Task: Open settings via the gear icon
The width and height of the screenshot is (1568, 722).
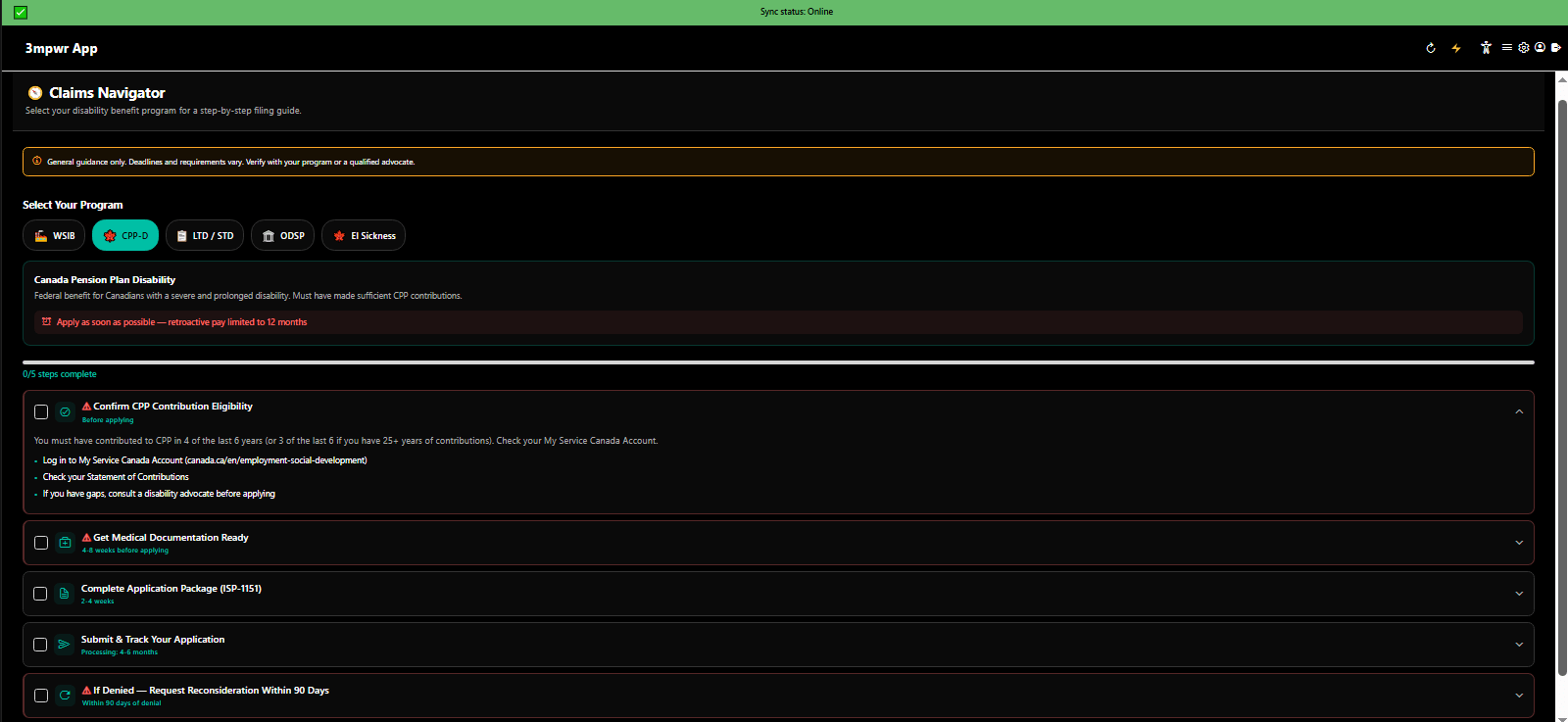Action: coord(1524,47)
